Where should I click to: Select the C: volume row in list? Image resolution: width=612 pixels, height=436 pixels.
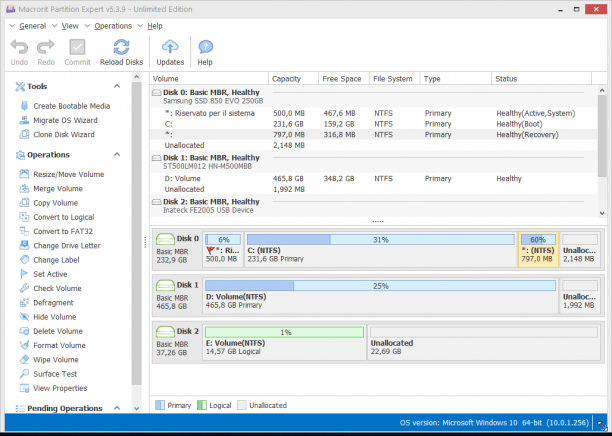pyautogui.click(x=374, y=124)
